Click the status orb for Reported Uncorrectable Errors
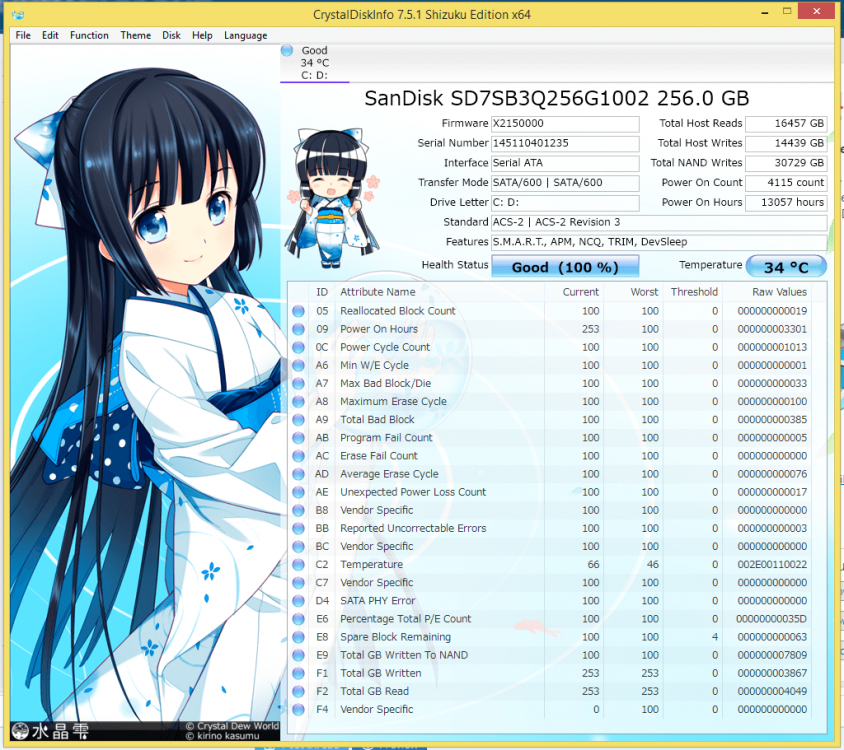 [298, 528]
